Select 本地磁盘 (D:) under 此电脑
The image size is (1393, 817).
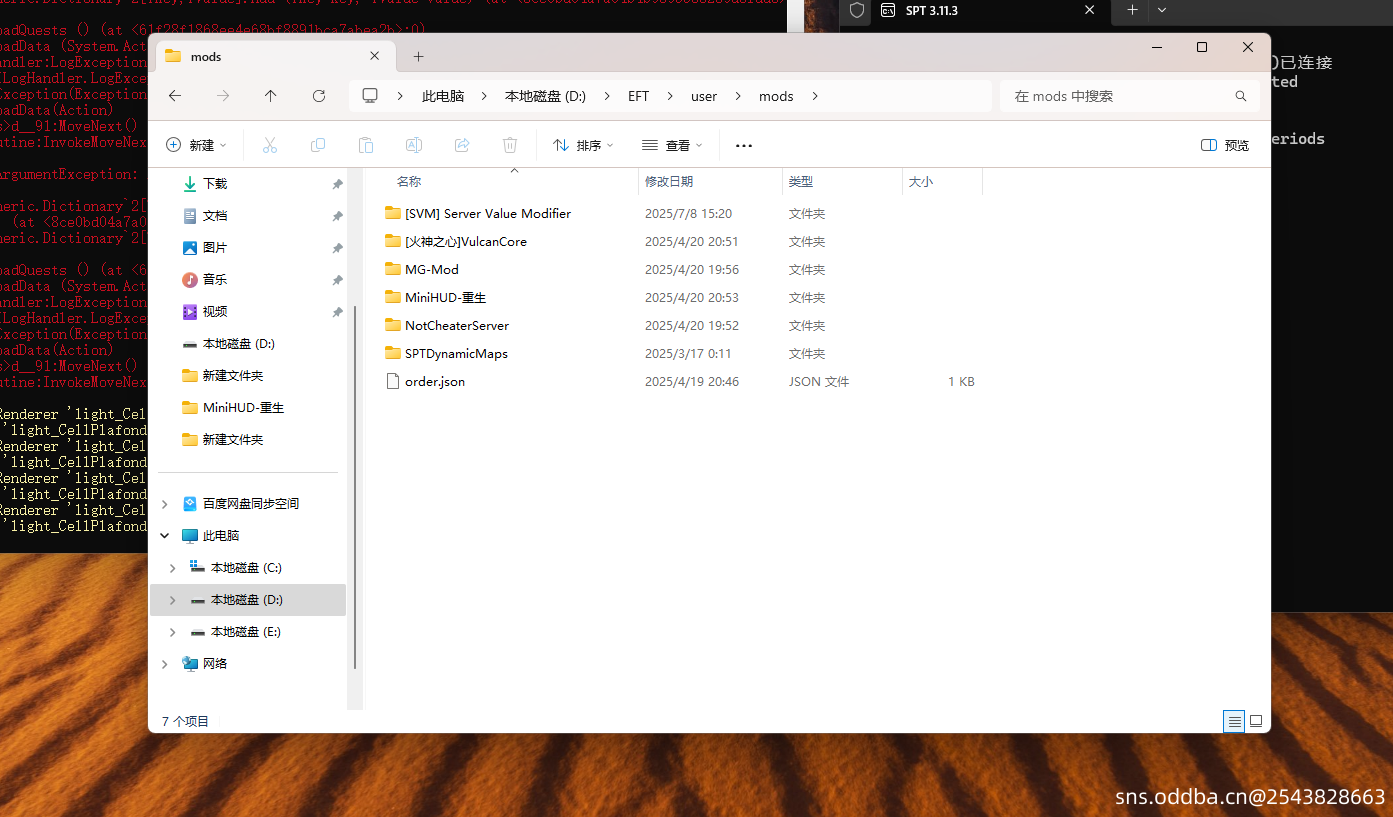pyautogui.click(x=247, y=599)
